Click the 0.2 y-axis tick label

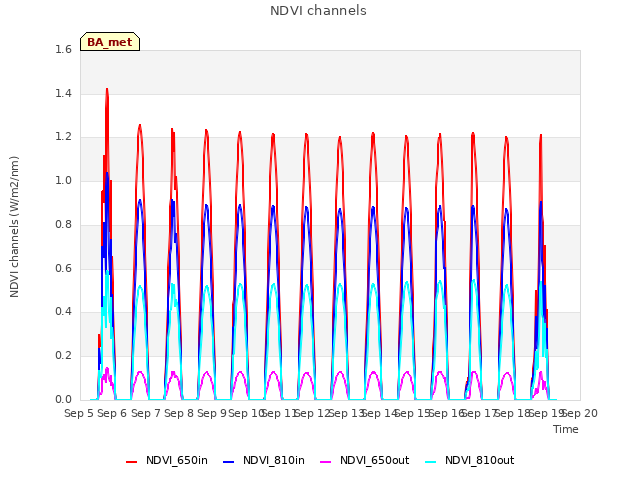coord(64,356)
